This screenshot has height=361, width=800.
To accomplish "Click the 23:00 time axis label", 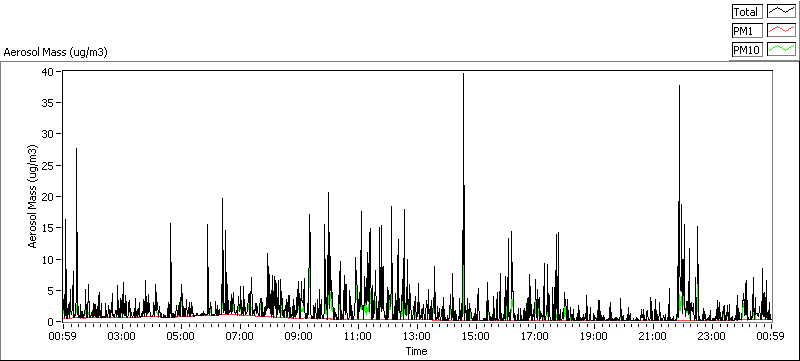I will (x=712, y=336).
